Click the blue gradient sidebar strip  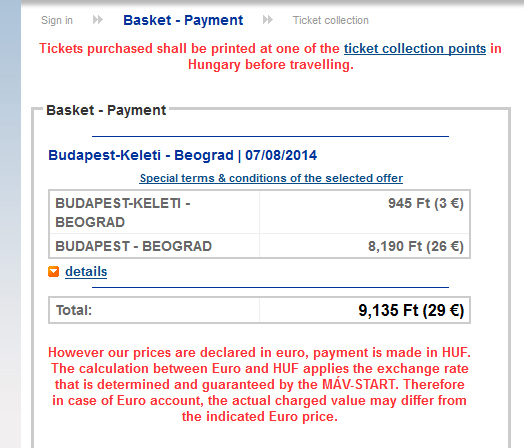[x=10, y=224]
